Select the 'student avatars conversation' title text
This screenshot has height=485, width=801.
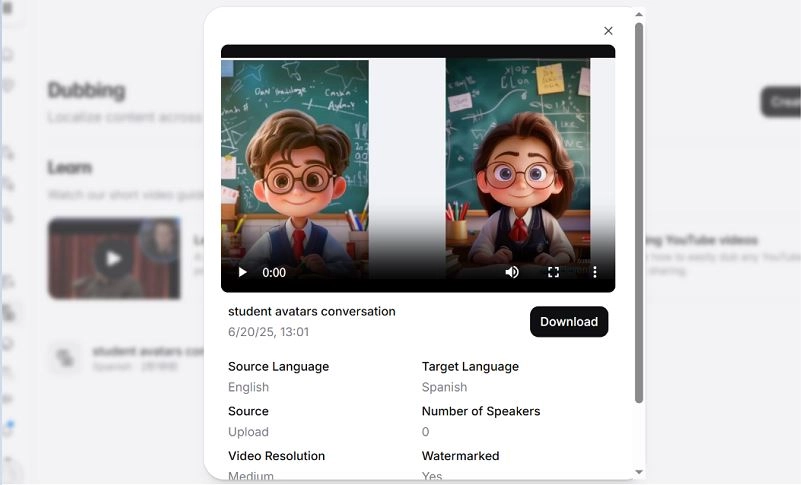(311, 311)
